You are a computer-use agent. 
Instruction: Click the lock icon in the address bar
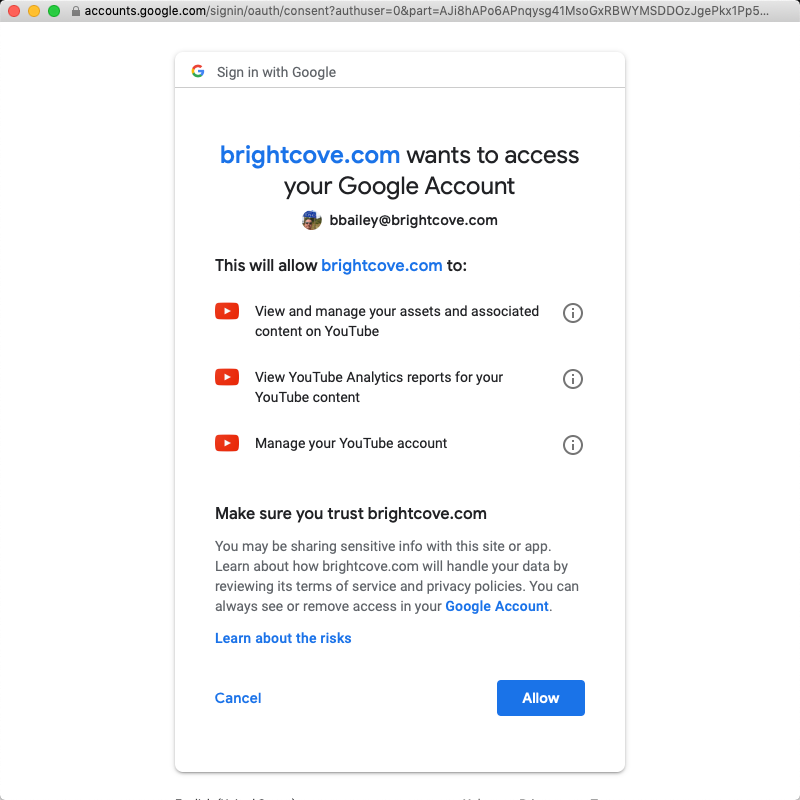(75, 12)
